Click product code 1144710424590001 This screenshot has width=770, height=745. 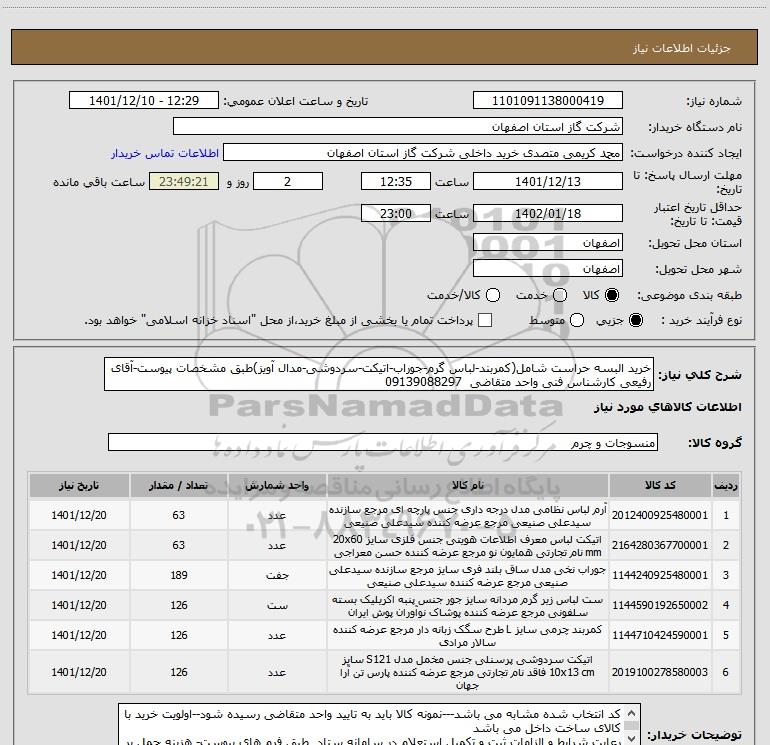coord(660,635)
